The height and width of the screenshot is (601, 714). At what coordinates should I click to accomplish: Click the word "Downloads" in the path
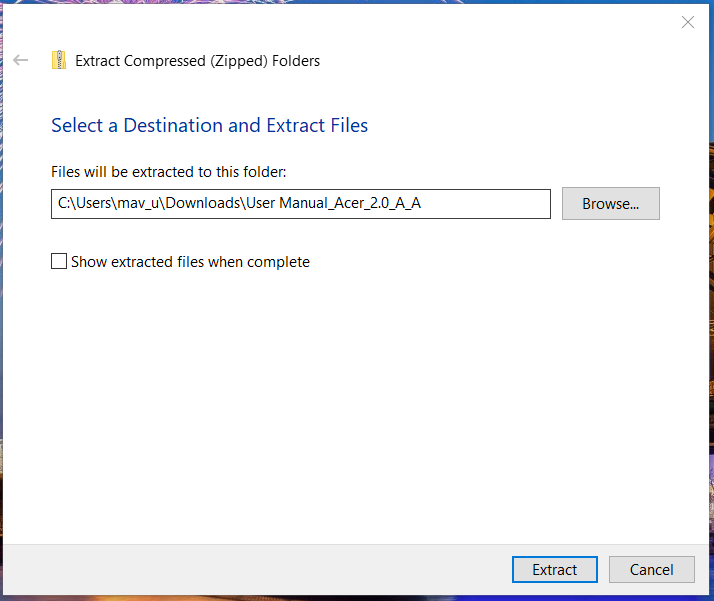click(x=205, y=204)
